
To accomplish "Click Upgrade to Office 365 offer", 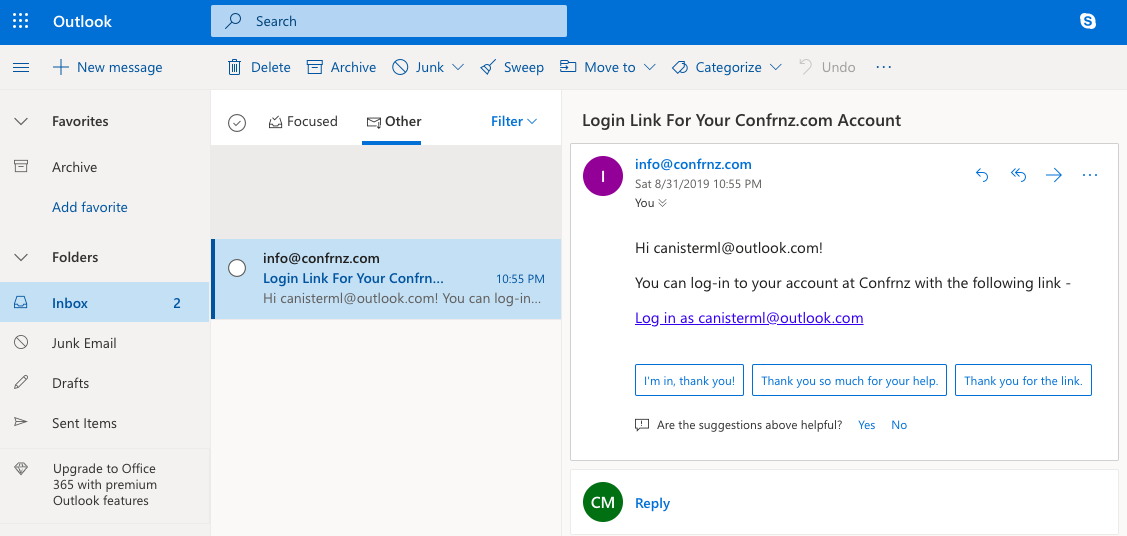I will (x=104, y=485).
